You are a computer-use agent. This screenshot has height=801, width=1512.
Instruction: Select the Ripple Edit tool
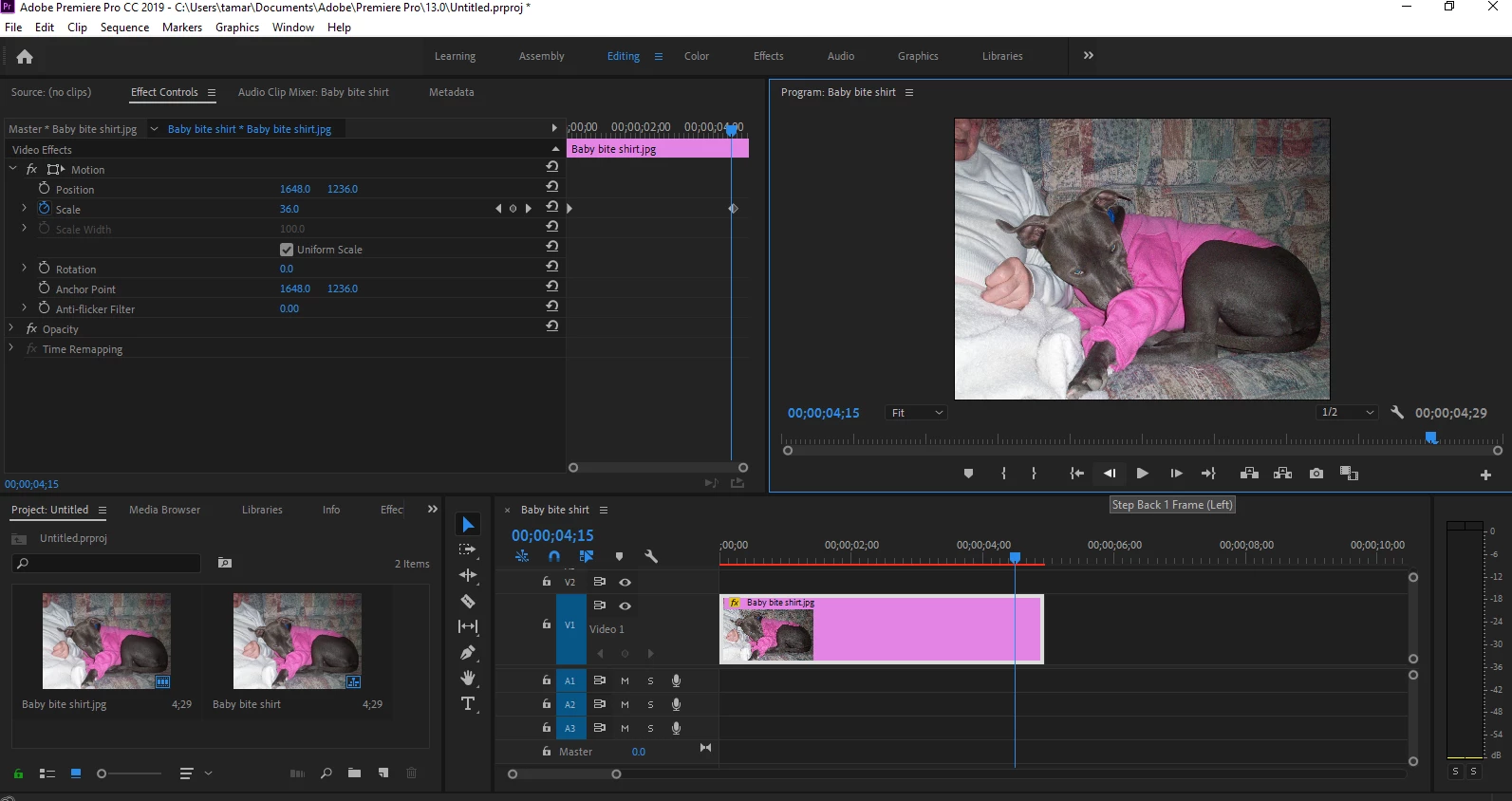[468, 575]
